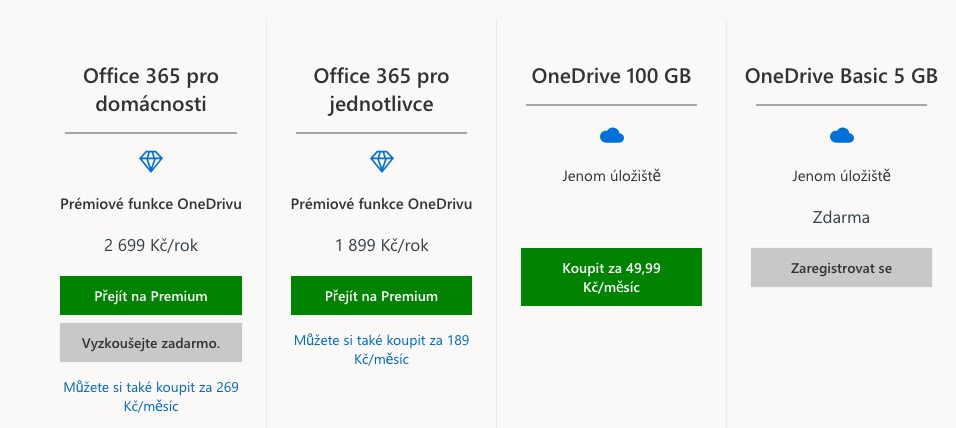Click the cloud icon under OneDrive 100 GB
The image size is (956, 428).
click(611, 135)
